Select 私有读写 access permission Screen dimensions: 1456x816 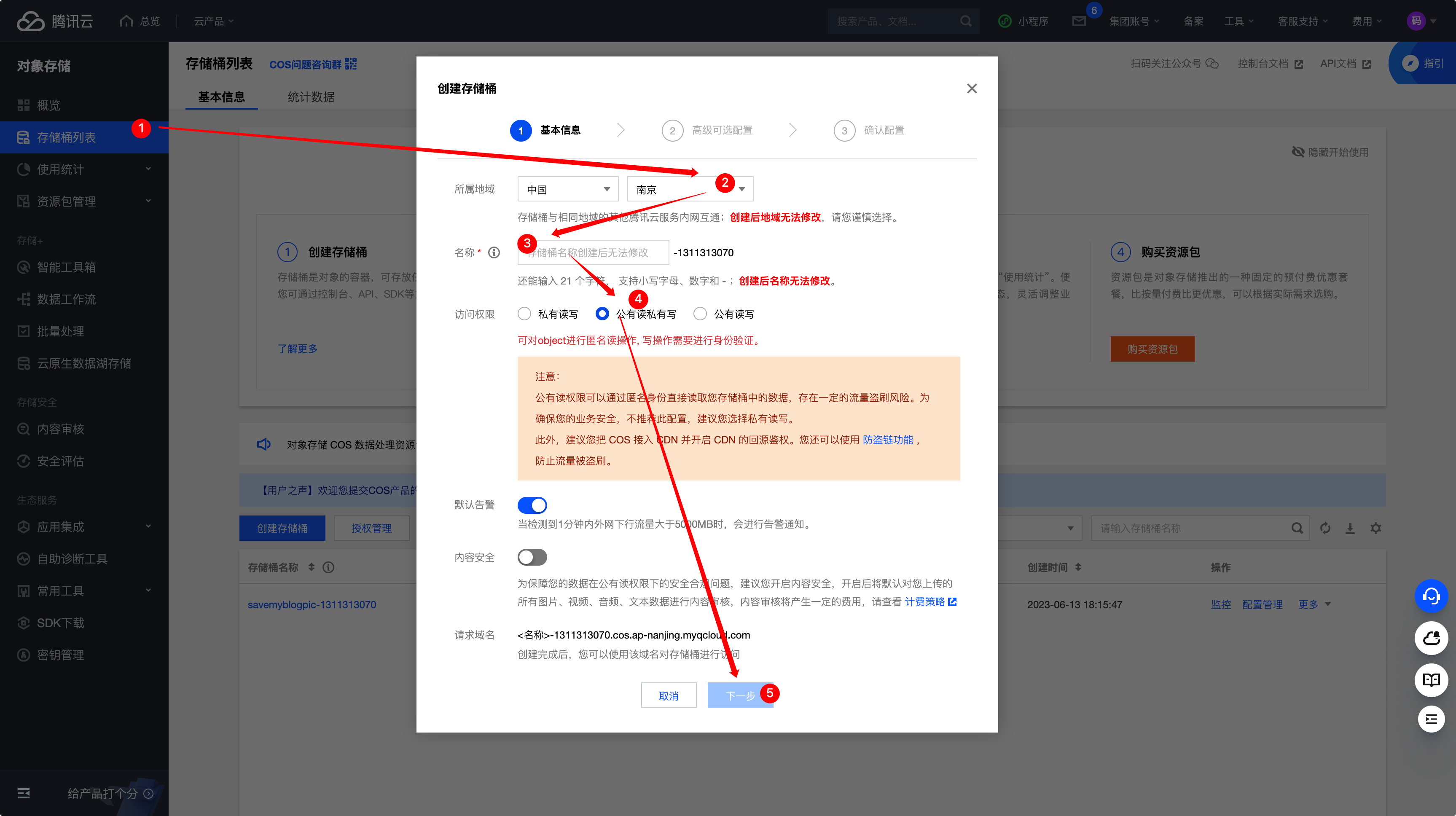(524, 314)
